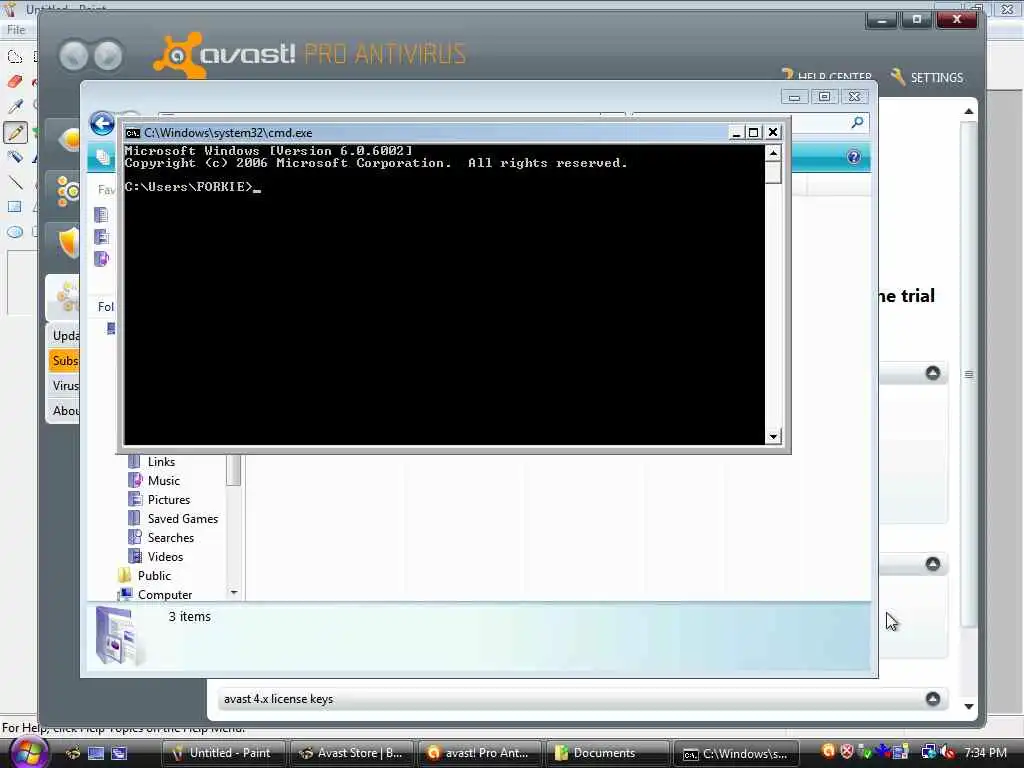The image size is (1024, 768).
Task: Select the Pick Color eyedropper tool in Paint
Action: (14, 106)
